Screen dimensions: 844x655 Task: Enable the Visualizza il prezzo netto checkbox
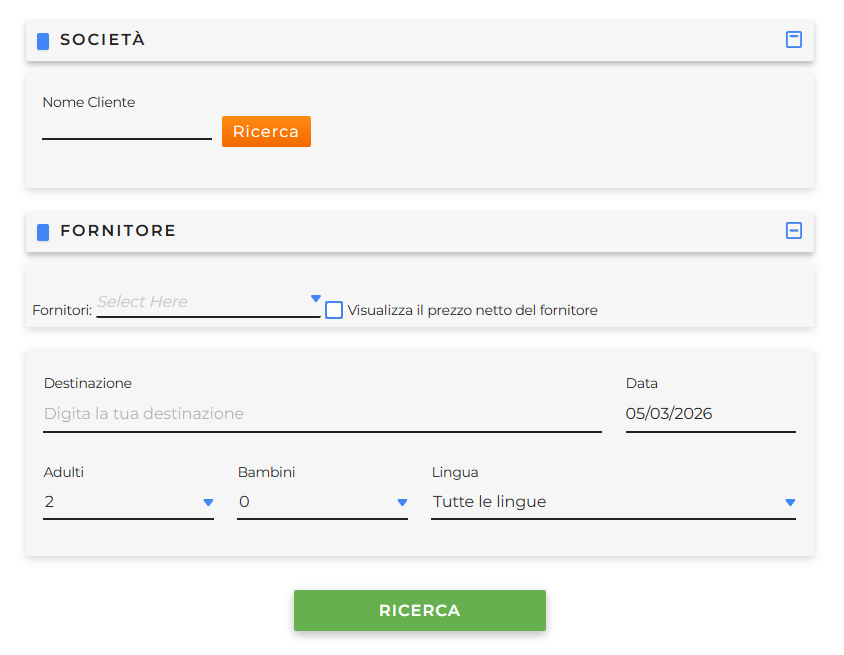(334, 310)
